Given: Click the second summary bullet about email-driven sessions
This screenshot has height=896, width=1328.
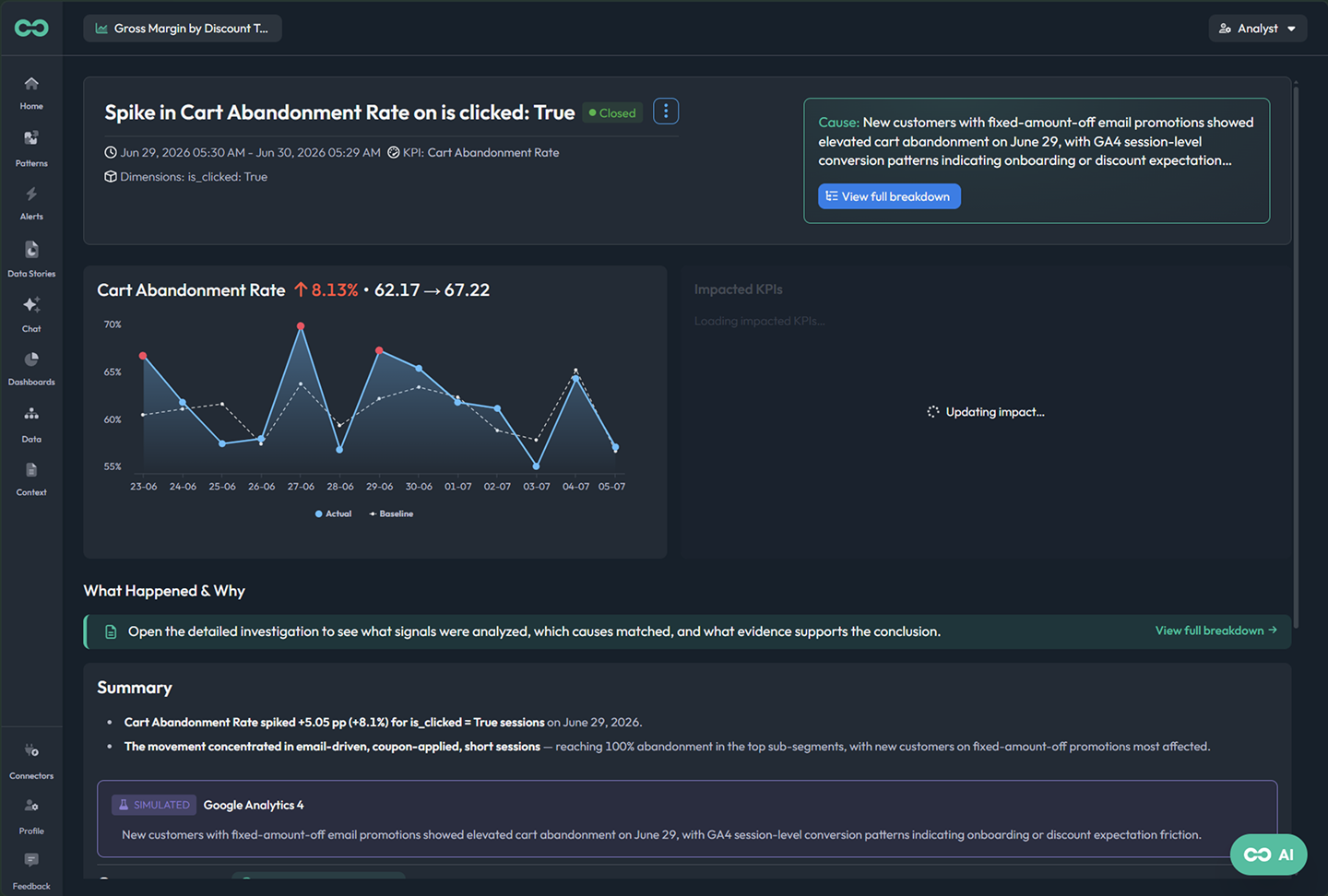Looking at the screenshot, I should coord(667,747).
